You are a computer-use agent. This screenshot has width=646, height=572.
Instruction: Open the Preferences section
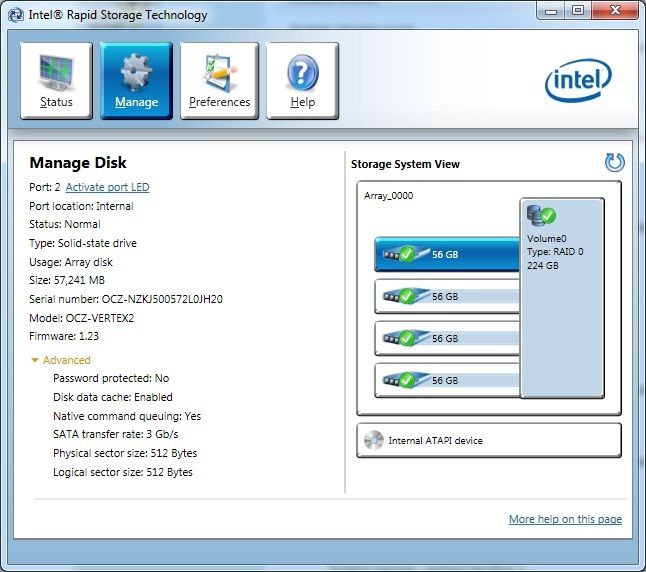click(x=219, y=81)
